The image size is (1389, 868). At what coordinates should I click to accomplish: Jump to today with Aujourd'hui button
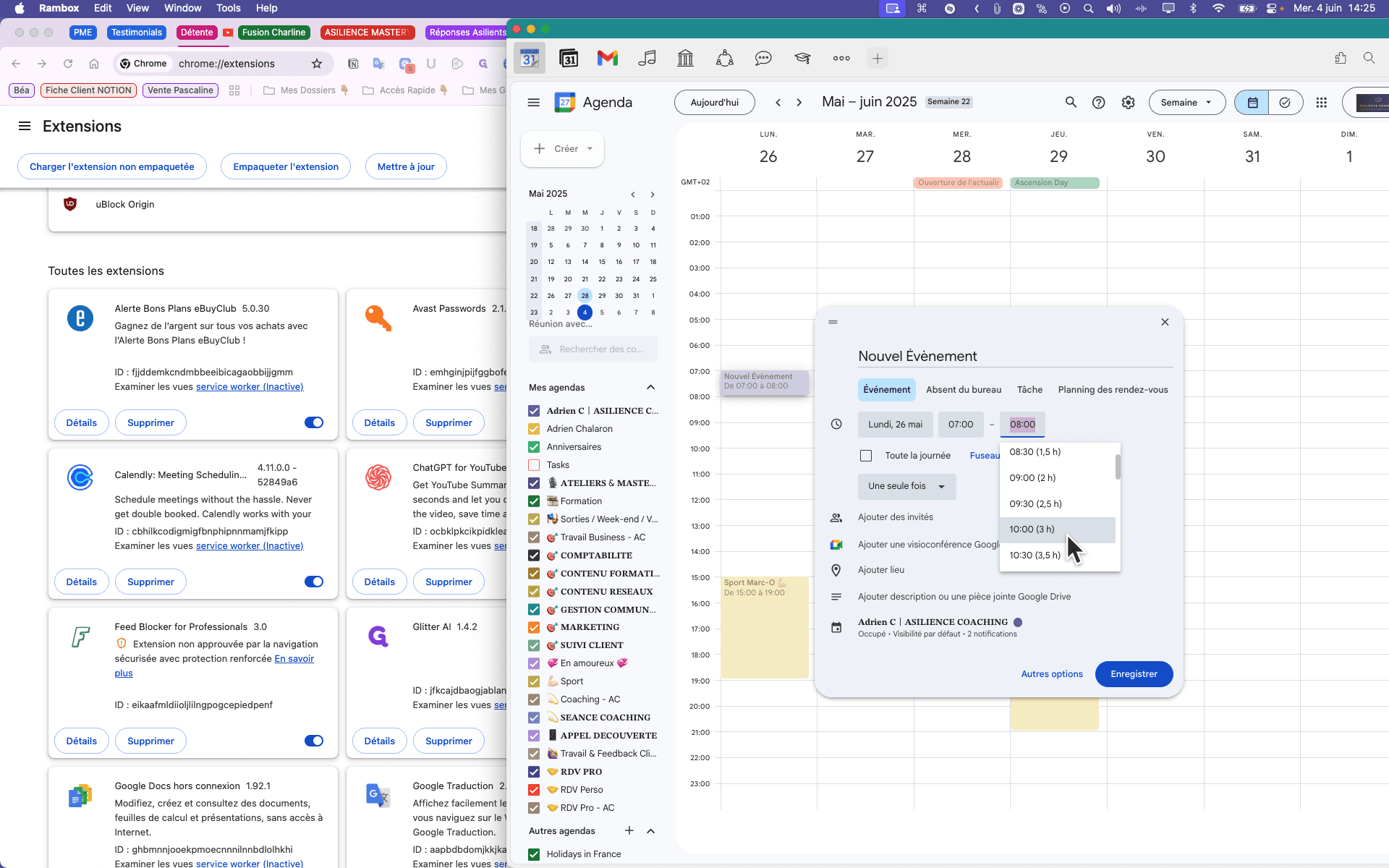tap(714, 103)
